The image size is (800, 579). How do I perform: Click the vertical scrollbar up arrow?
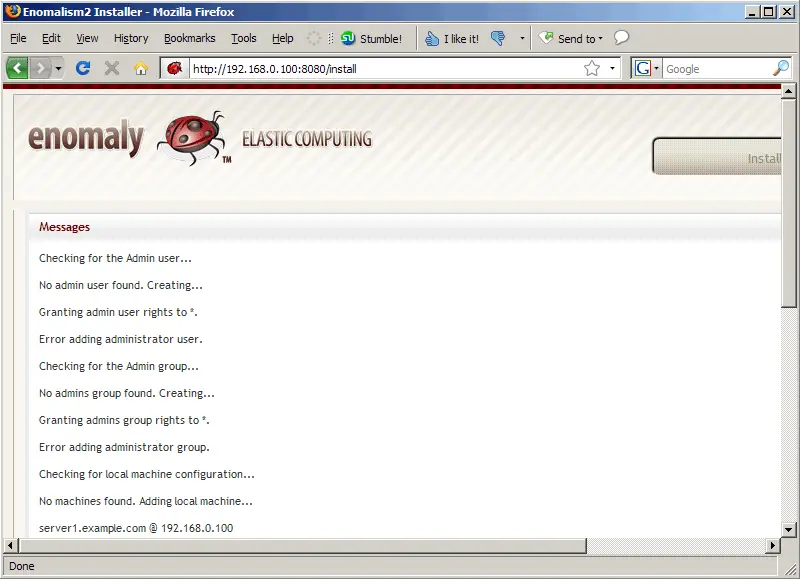point(788,91)
